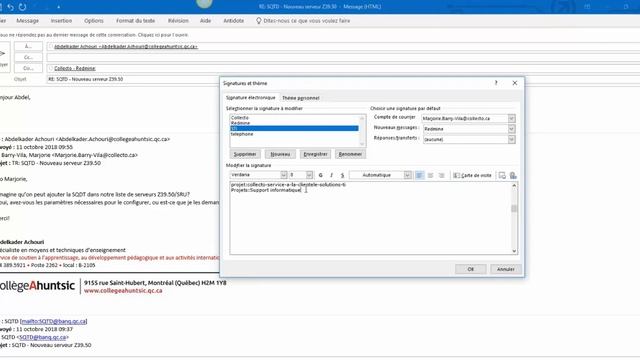Viewport: 640px width, 360px height.
Task: Select Collecto - Redmine recipient in the Cci field
Action: coord(75,68)
